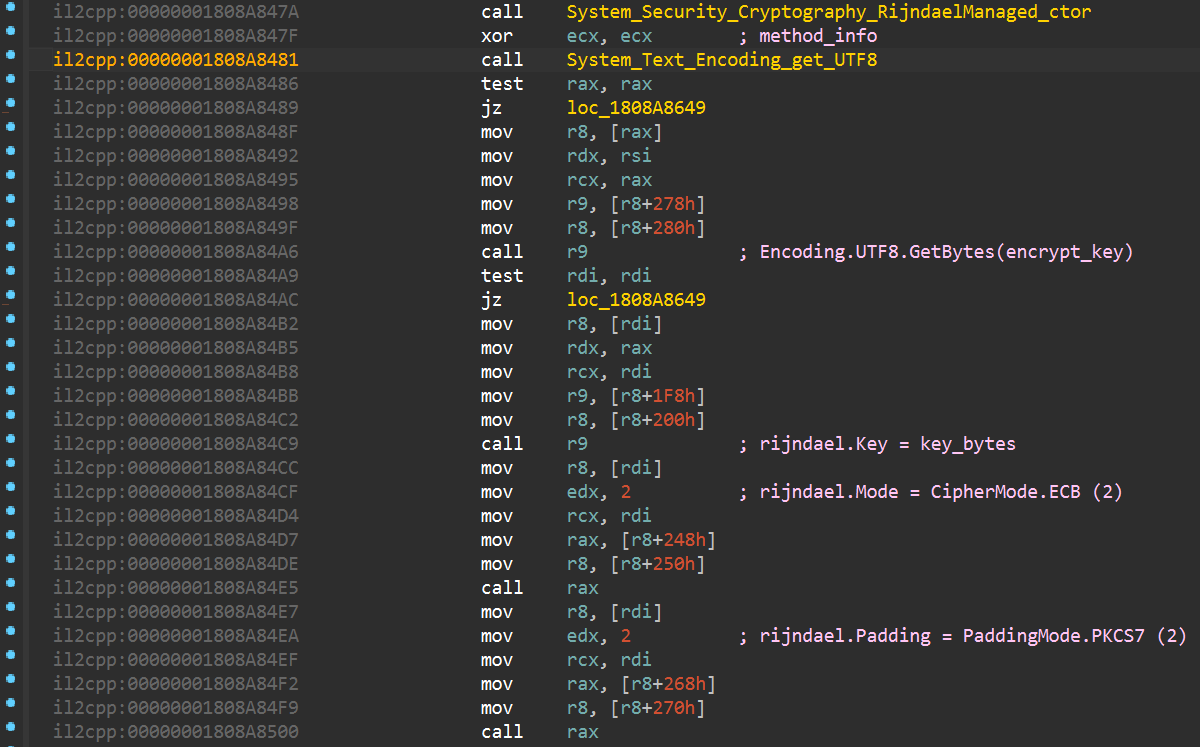Viewport: 1200px width, 747px height.
Task: Click the jz mnemonic at address 1808A8489
Action: (x=491, y=108)
